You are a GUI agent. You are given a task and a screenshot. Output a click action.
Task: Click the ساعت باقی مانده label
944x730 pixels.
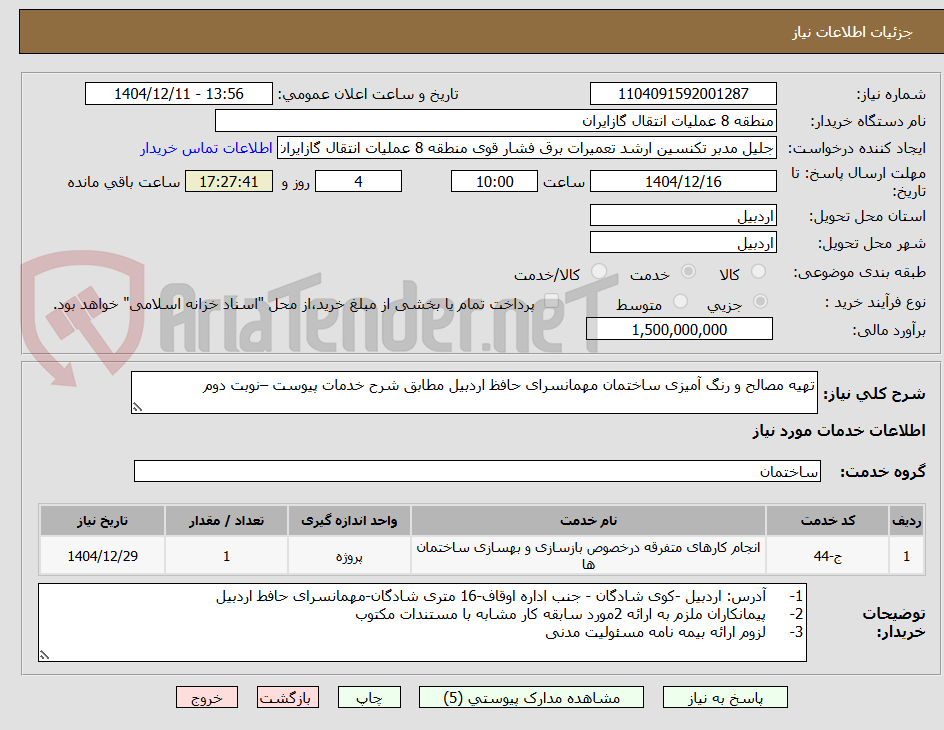pos(123,182)
